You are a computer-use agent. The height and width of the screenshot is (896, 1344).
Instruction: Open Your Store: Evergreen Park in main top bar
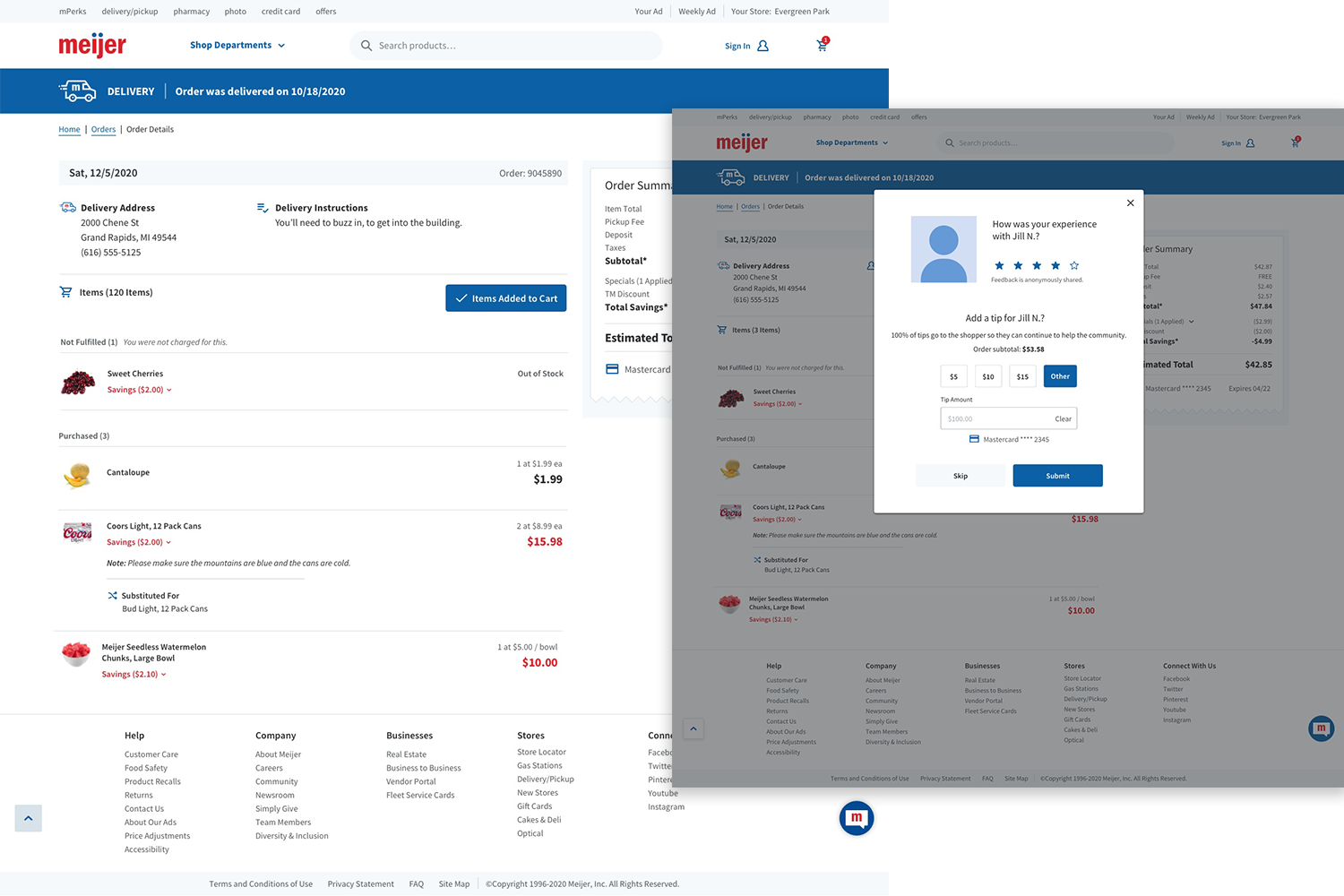(x=780, y=12)
